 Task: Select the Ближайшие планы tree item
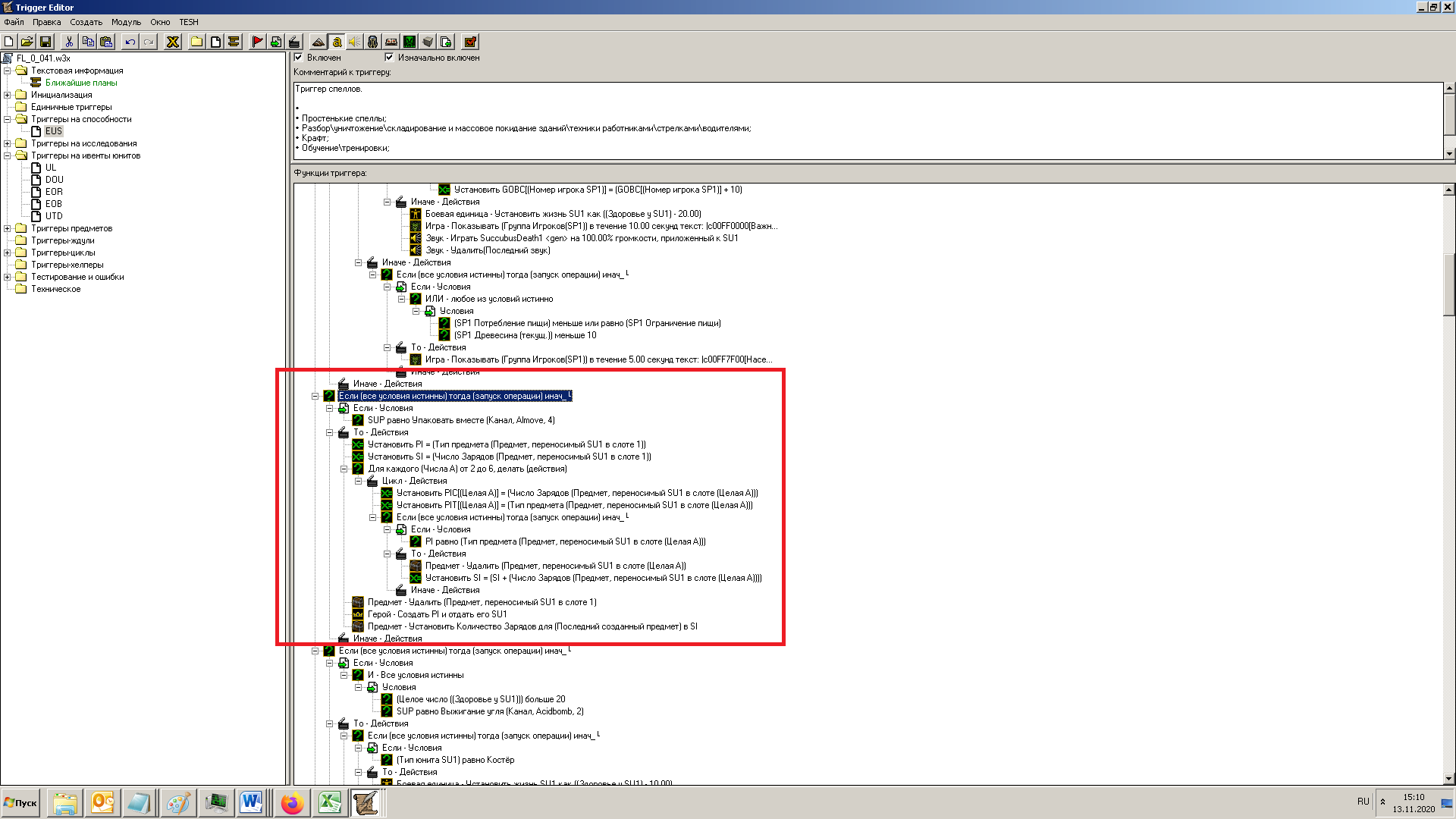[81, 83]
